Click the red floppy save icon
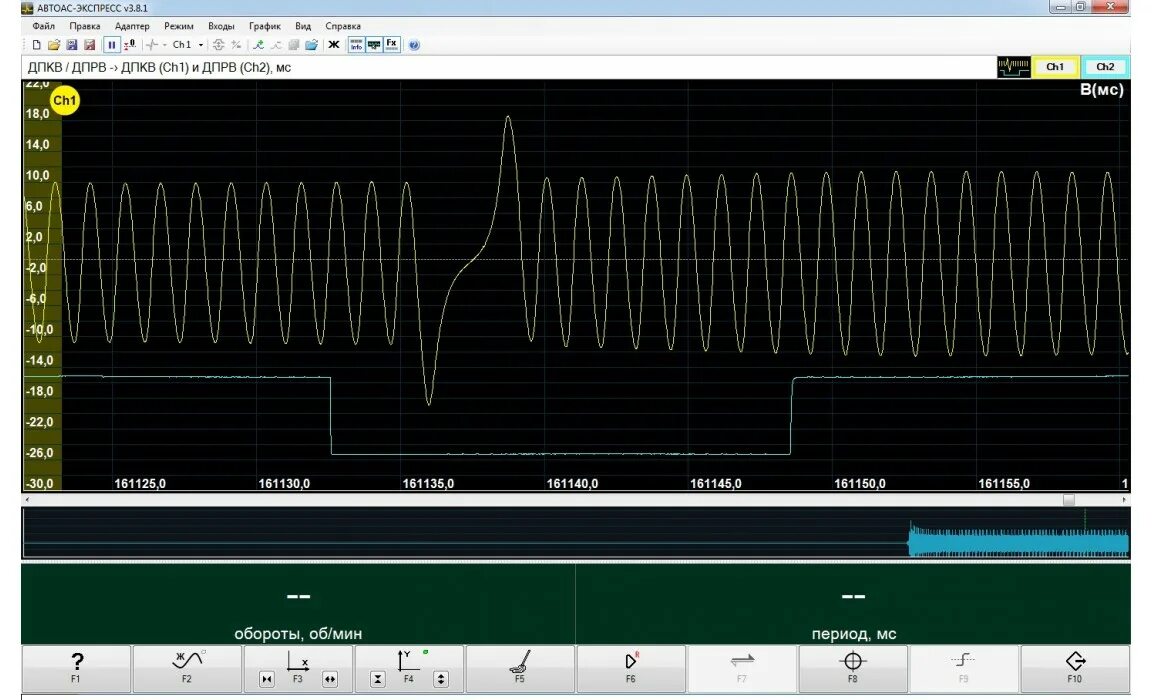The width and height of the screenshot is (1156, 700). (x=89, y=45)
